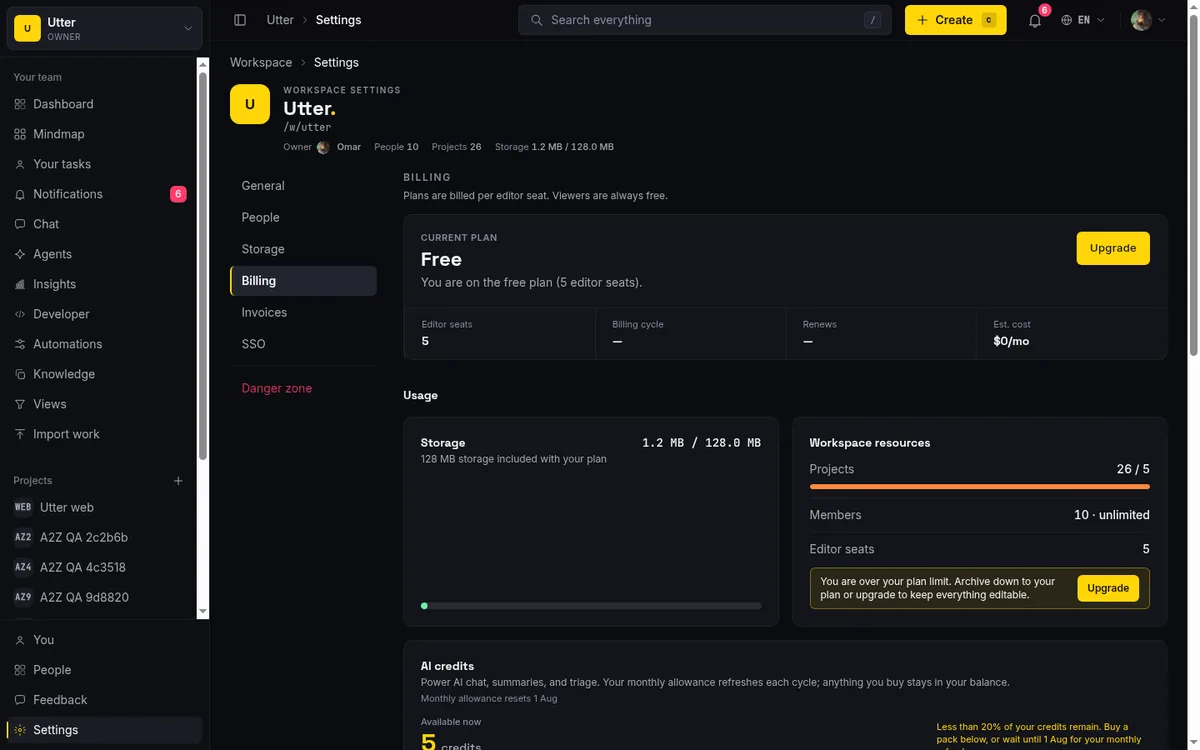The image size is (1200, 750).
Task: Open People at the bottom of the sidebar
Action: pyautogui.click(x=104, y=670)
